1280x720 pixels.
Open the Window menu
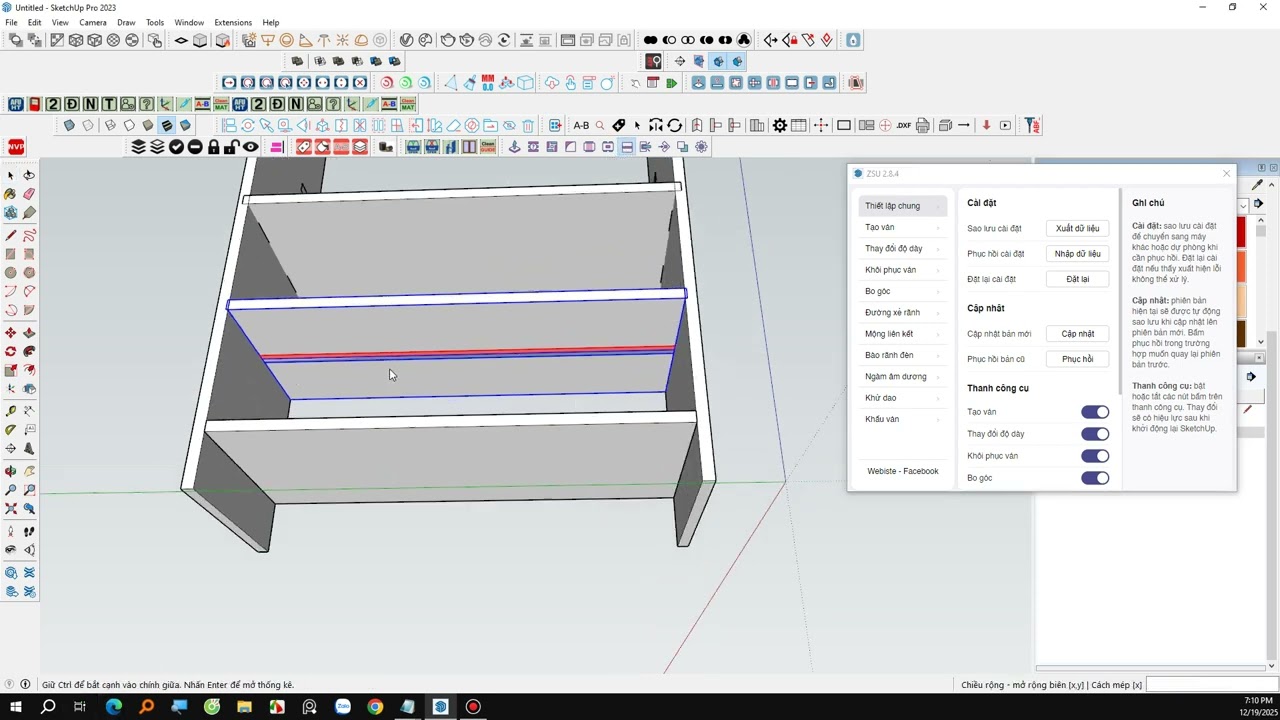189,22
